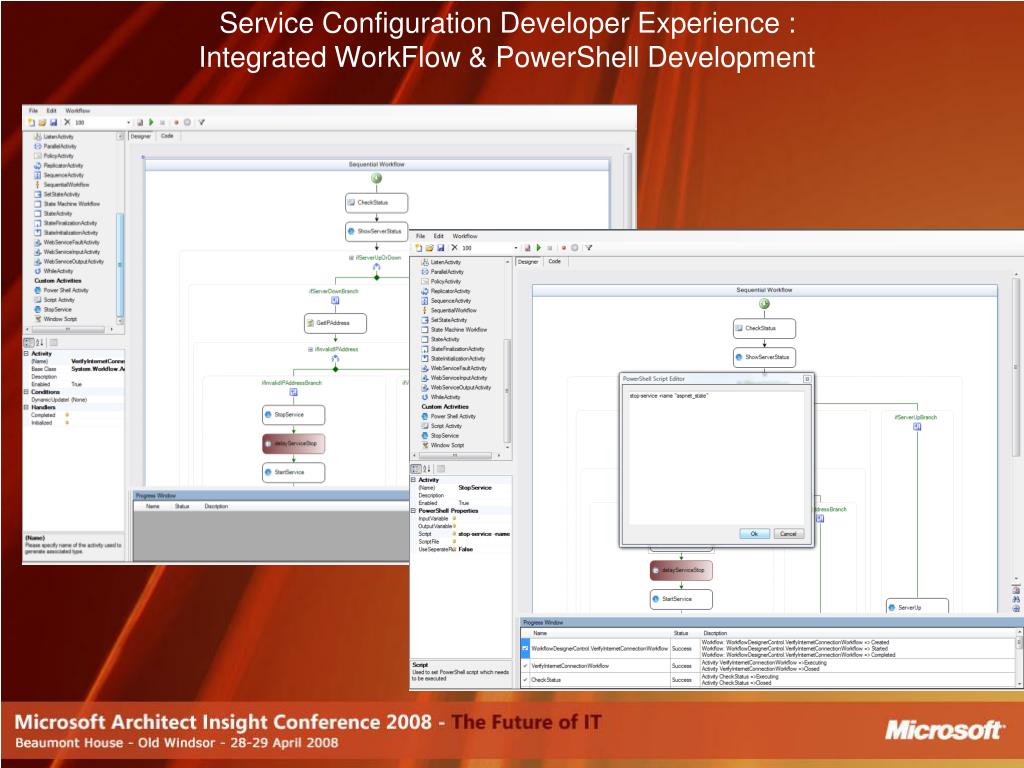Click Alphabetical sort icon in back window properties
The image size is (1024, 768).
(x=40, y=342)
